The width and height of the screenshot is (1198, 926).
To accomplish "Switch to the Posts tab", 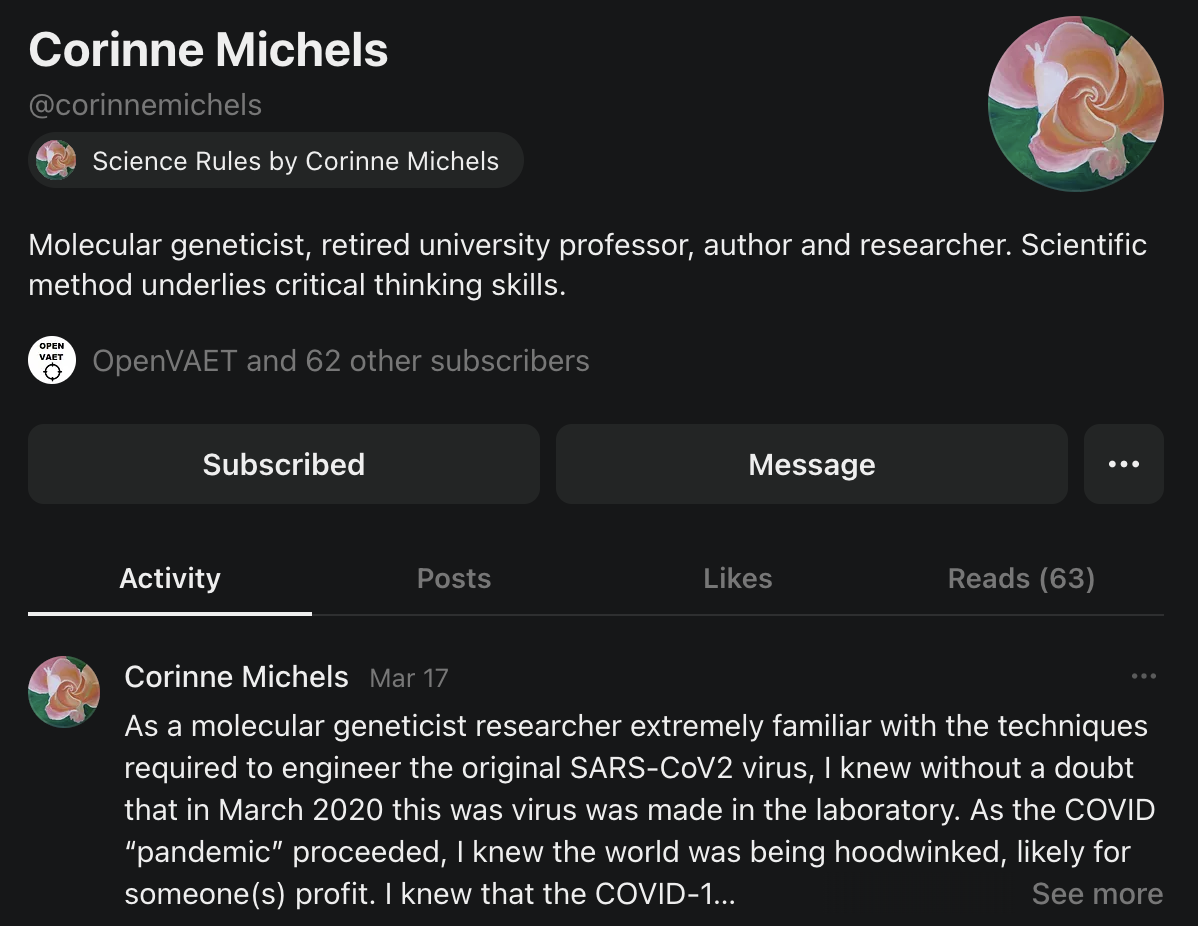I will pyautogui.click(x=454, y=579).
